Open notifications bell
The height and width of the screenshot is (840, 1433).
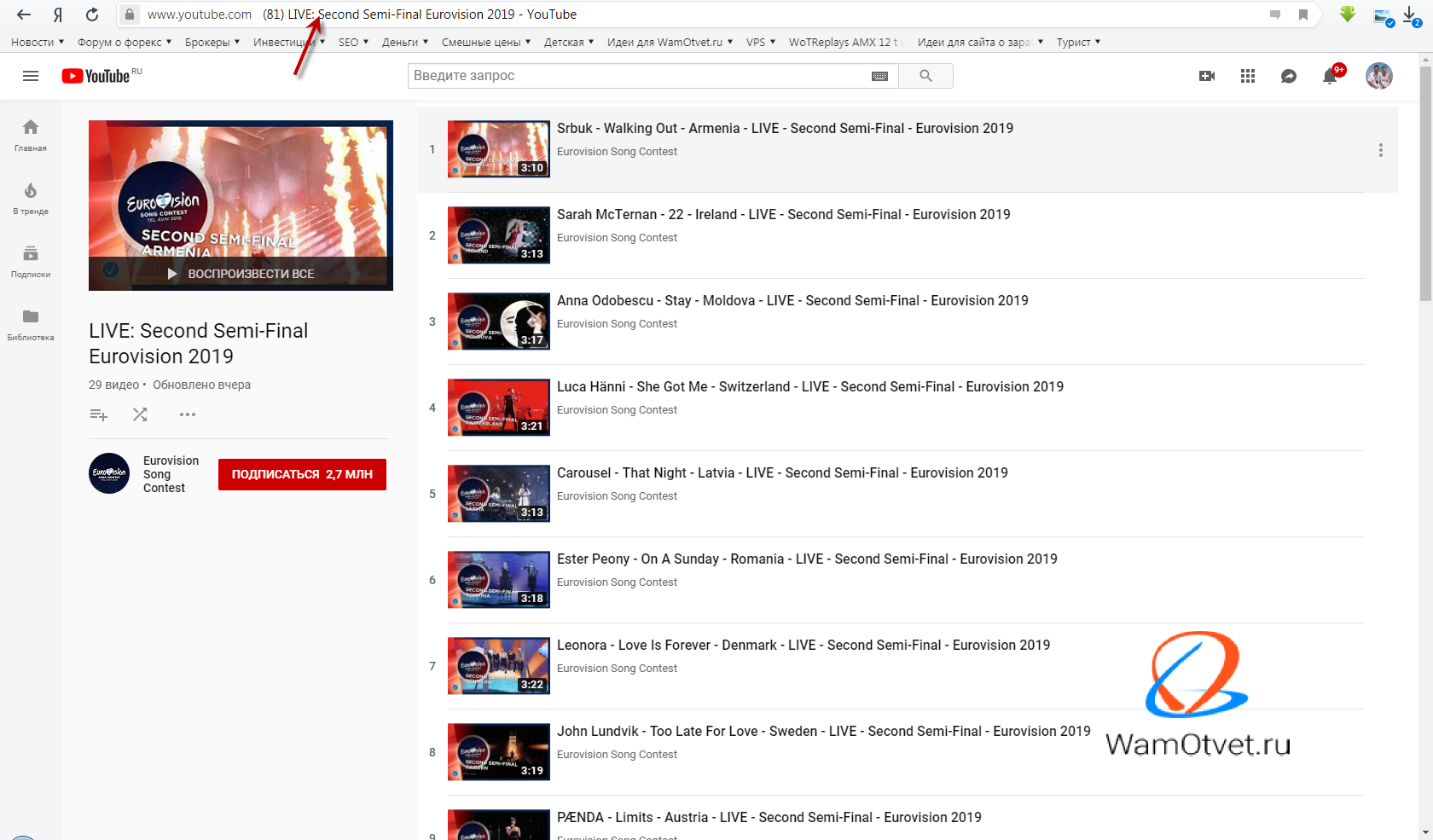(x=1330, y=76)
